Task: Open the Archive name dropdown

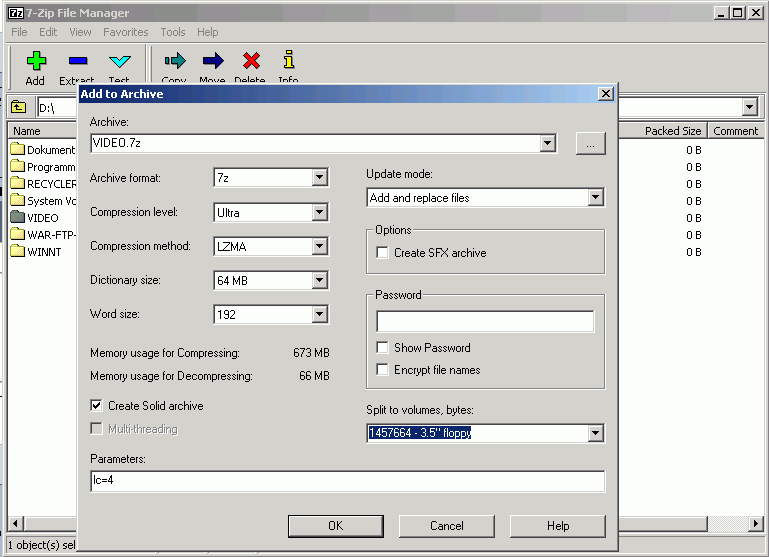Action: pos(547,143)
